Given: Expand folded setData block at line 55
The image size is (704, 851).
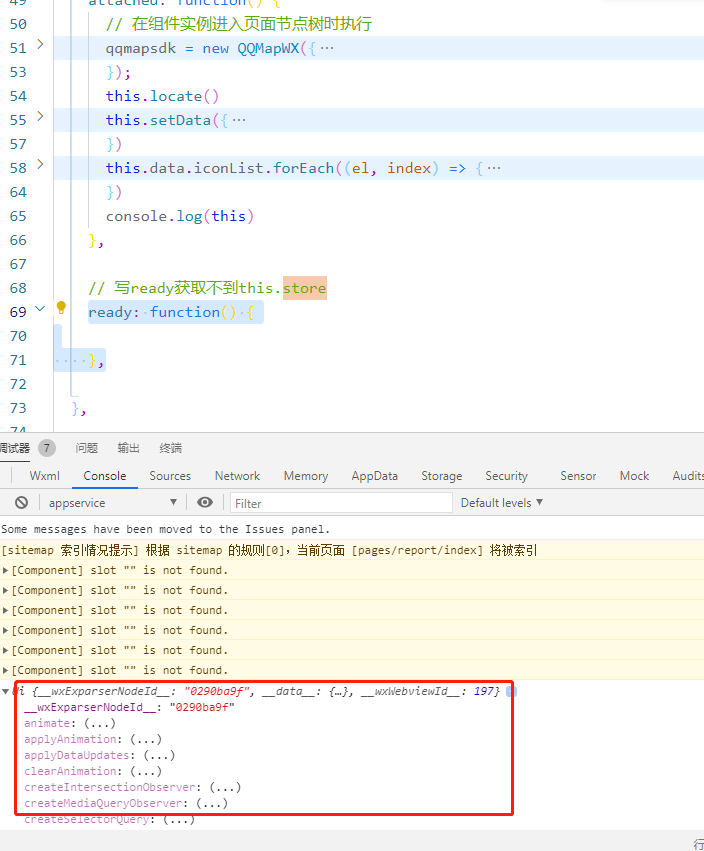Looking at the screenshot, I should pos(40,117).
